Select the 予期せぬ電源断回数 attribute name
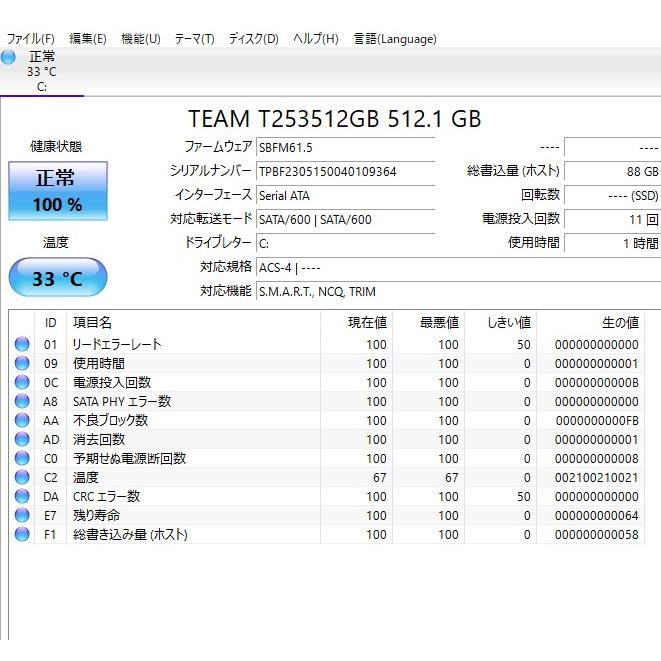The width and height of the screenshot is (661, 661). click(x=129, y=458)
